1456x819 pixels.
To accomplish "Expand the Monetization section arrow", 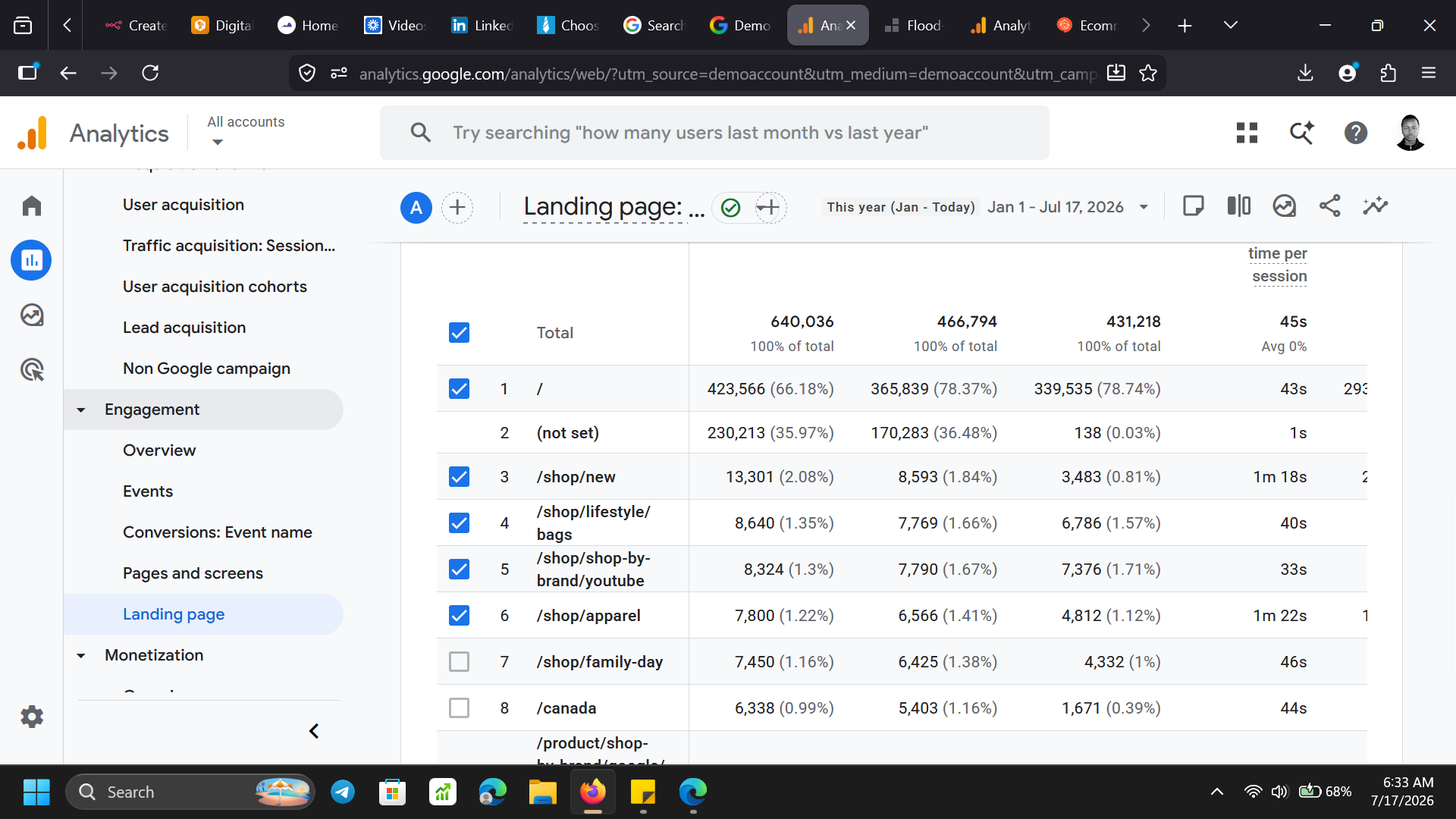I will [x=81, y=655].
